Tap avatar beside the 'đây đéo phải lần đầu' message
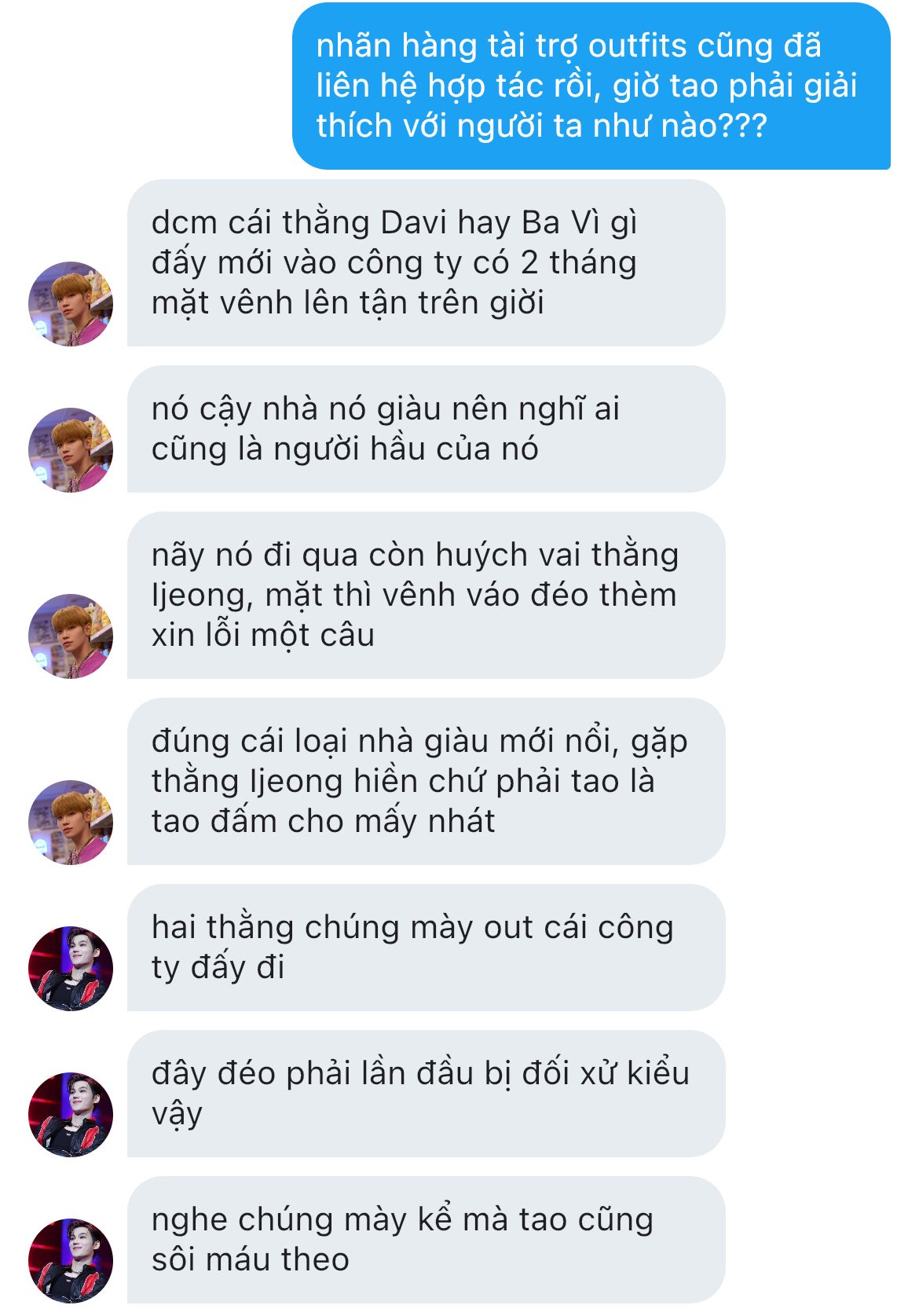 coord(71,1115)
